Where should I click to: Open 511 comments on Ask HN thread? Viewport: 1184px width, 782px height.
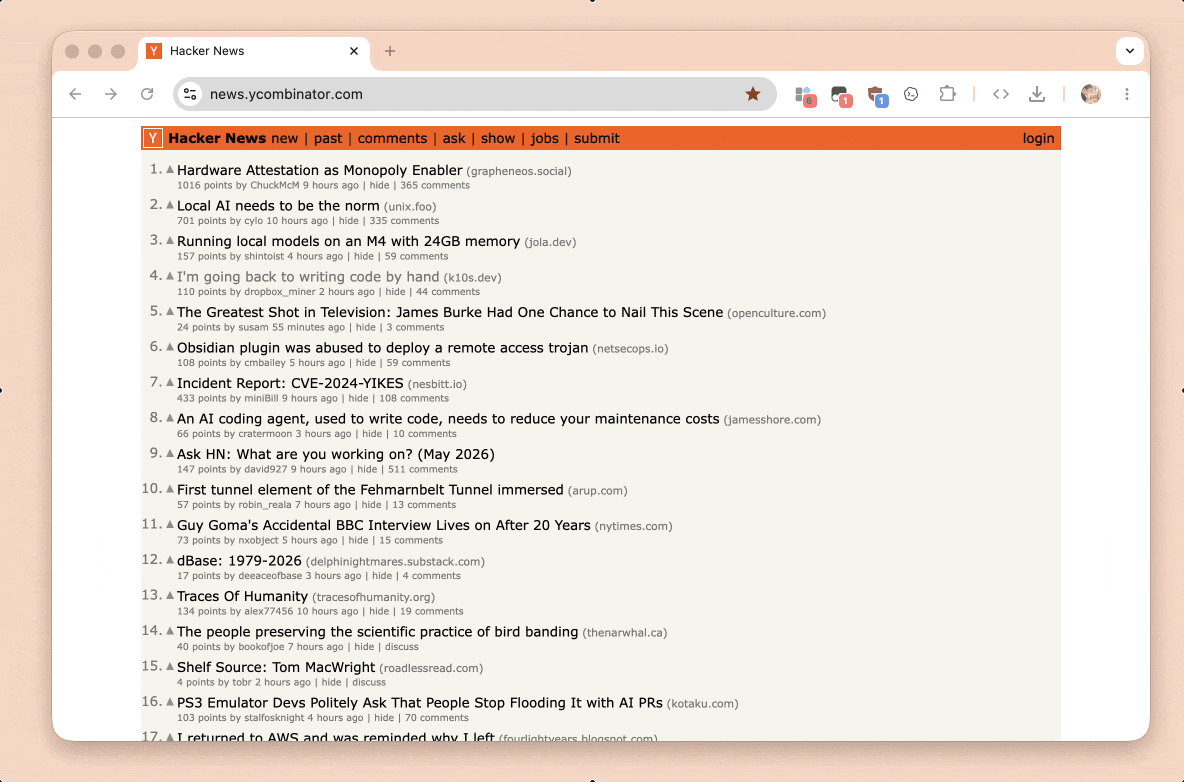pyautogui.click(x=423, y=469)
